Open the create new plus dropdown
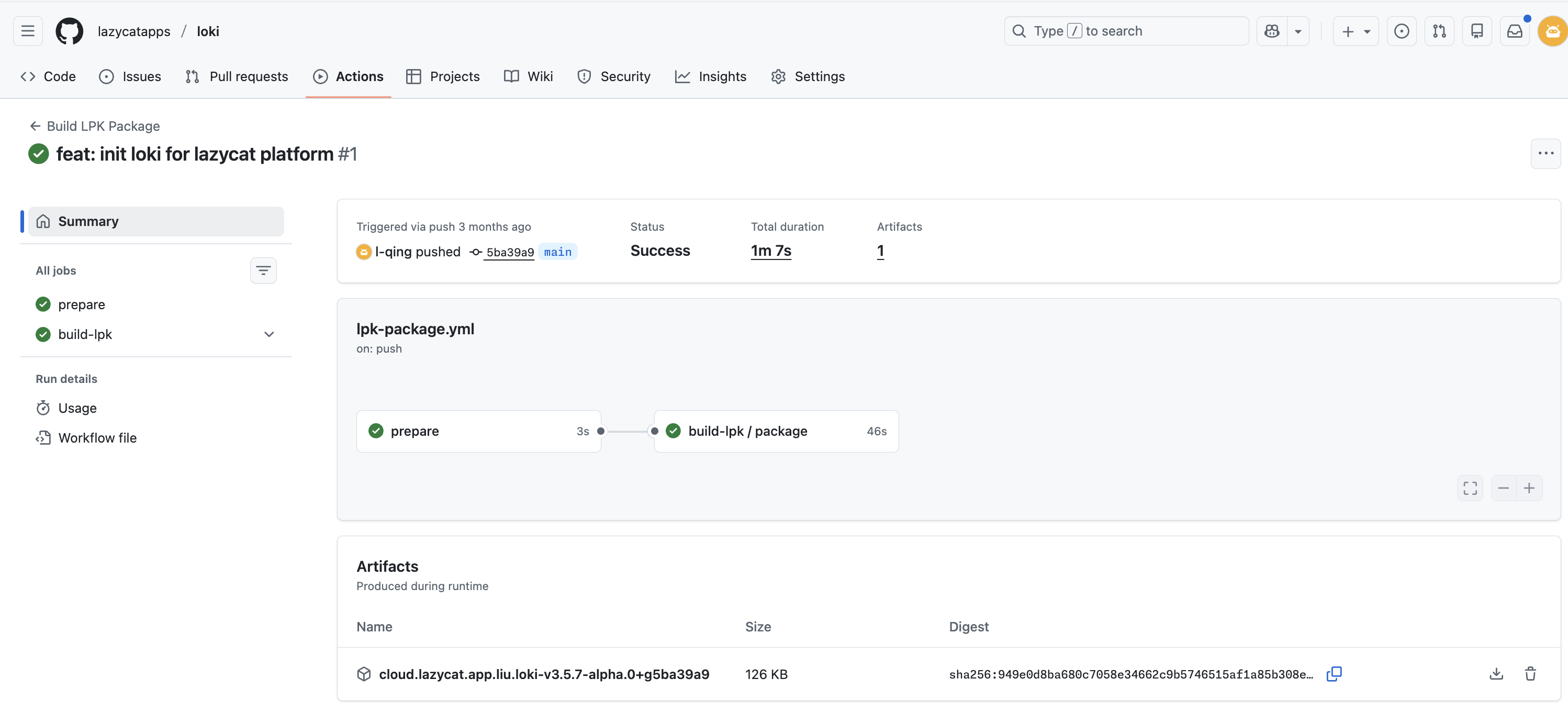 1356,31
